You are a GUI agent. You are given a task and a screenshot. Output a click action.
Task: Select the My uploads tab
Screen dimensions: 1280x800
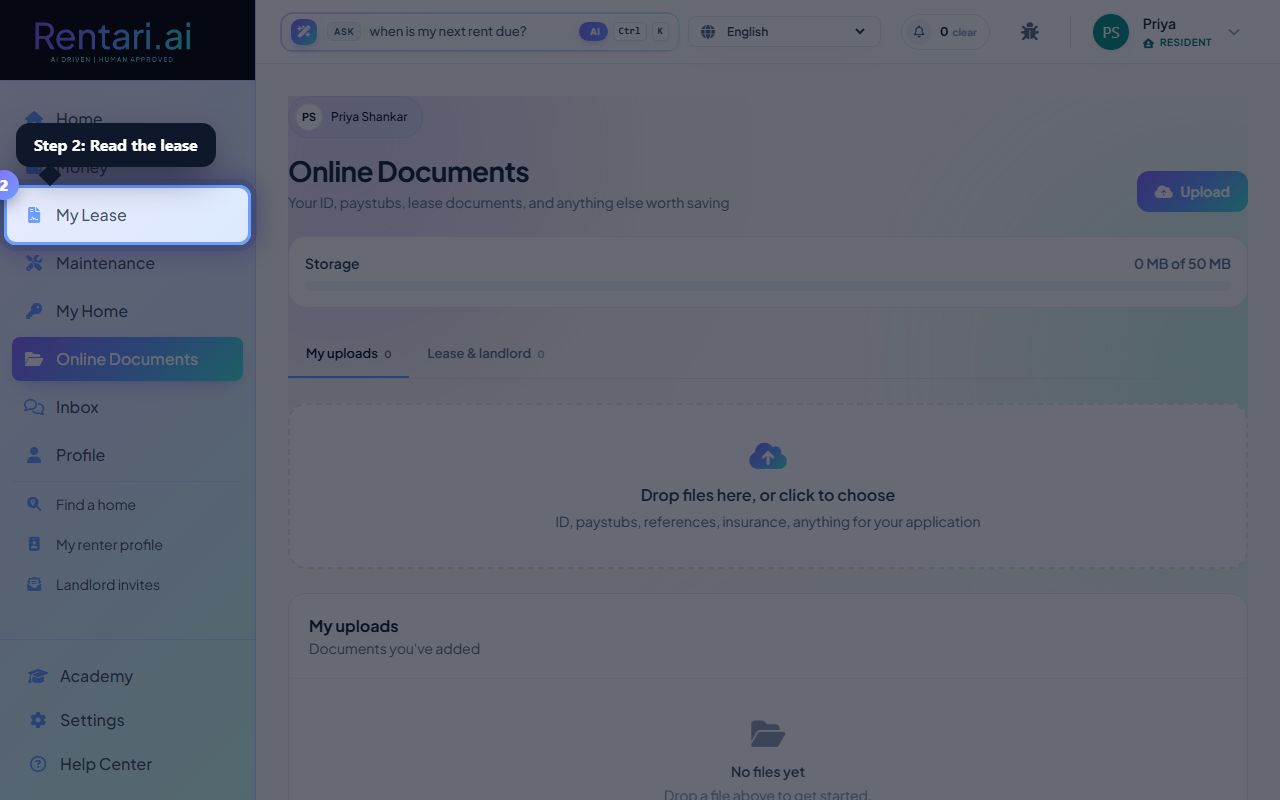[x=348, y=353]
